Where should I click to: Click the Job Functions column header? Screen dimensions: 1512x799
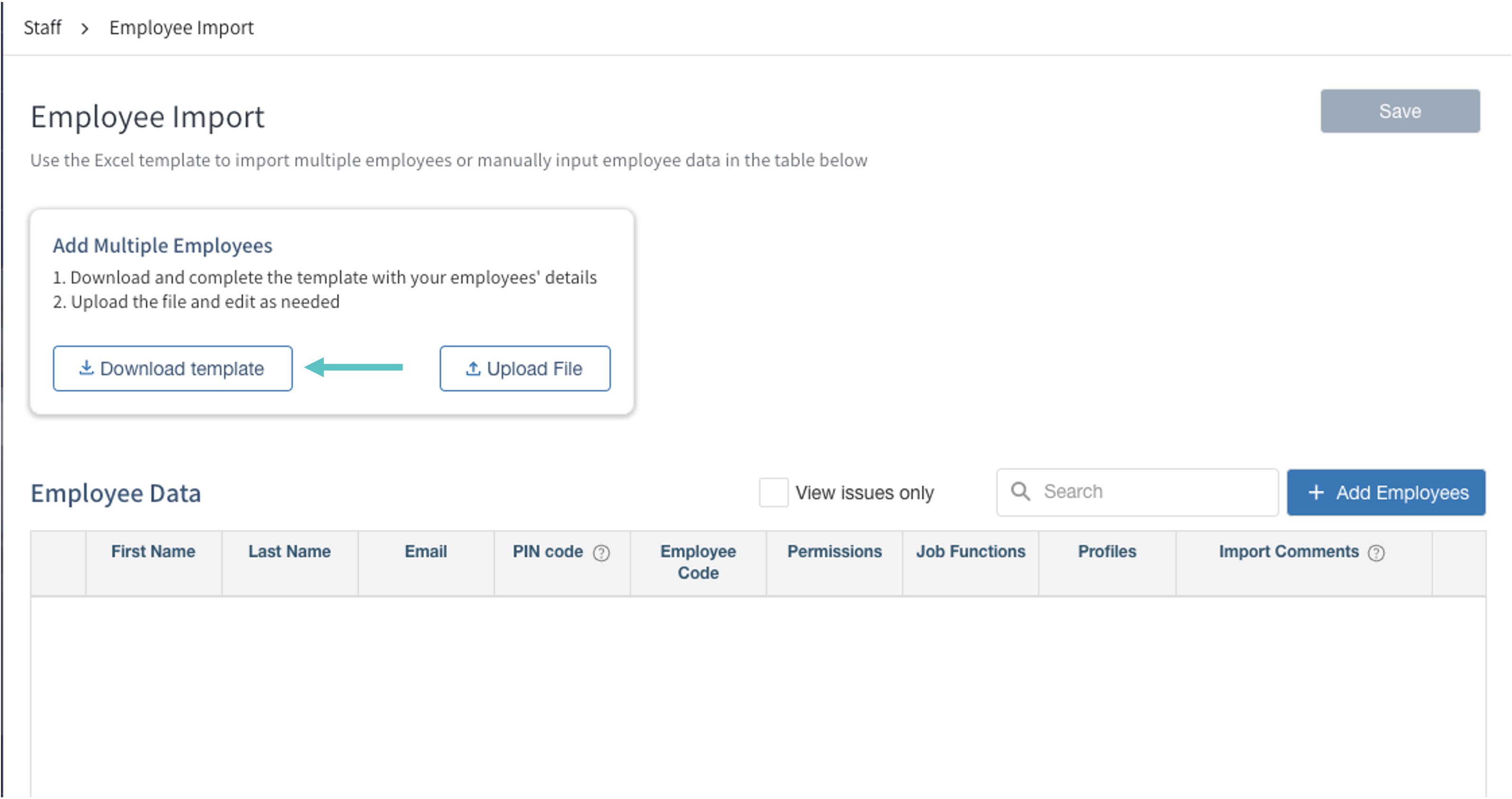tap(970, 551)
